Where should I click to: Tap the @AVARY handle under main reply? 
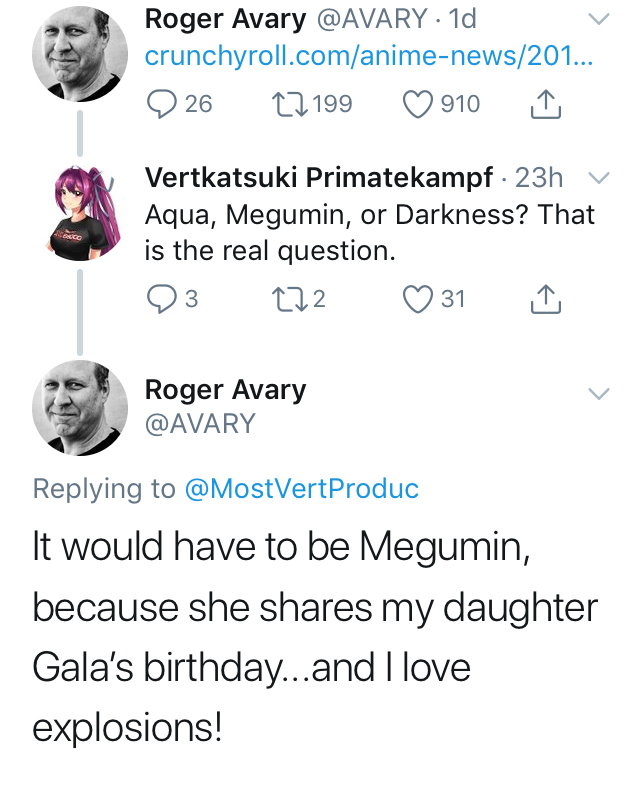200,424
